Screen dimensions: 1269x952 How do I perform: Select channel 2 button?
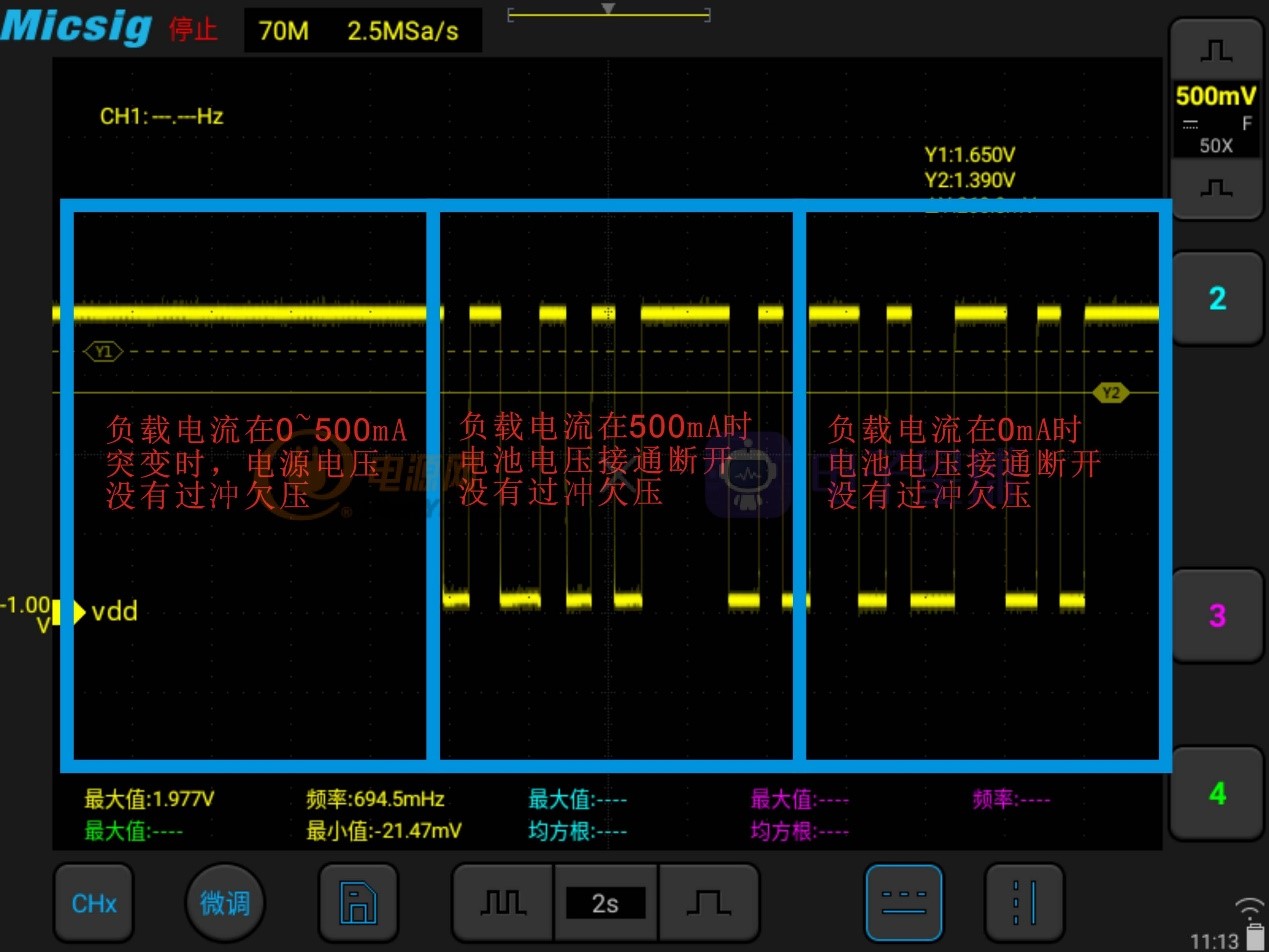point(1217,298)
